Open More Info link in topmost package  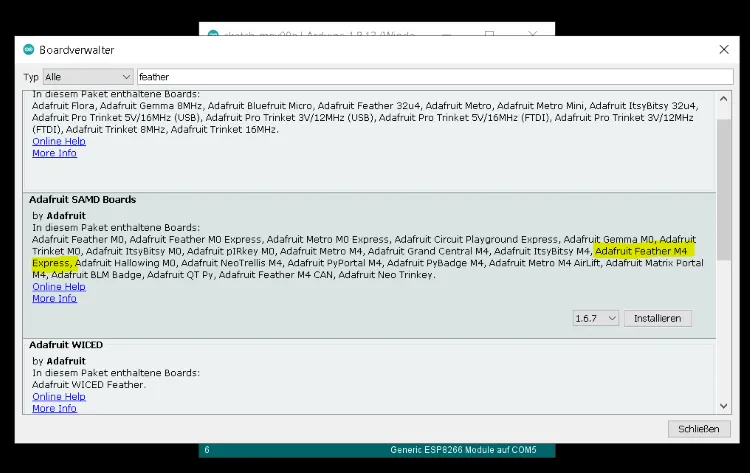(54, 153)
